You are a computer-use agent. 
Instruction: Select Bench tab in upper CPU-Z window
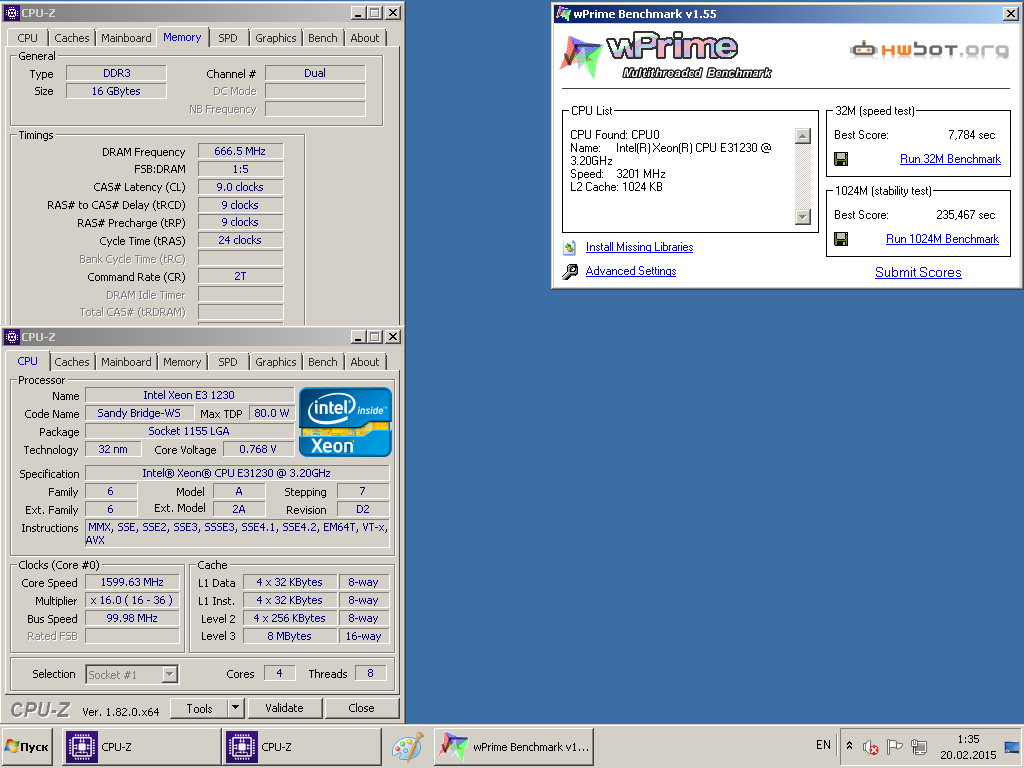[323, 38]
